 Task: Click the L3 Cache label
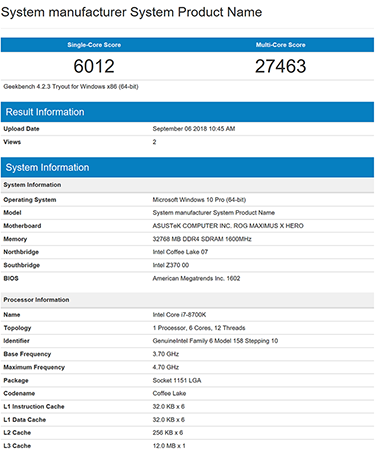tap(17, 446)
